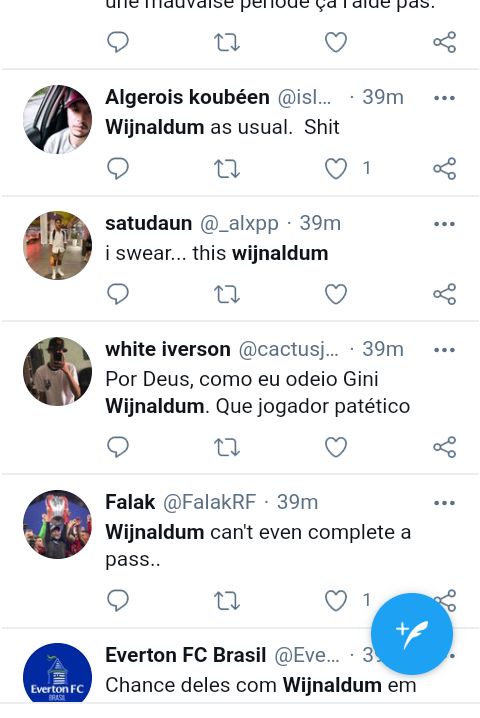Compose a new tweet with floating button
The image size is (480, 718).
(412, 634)
